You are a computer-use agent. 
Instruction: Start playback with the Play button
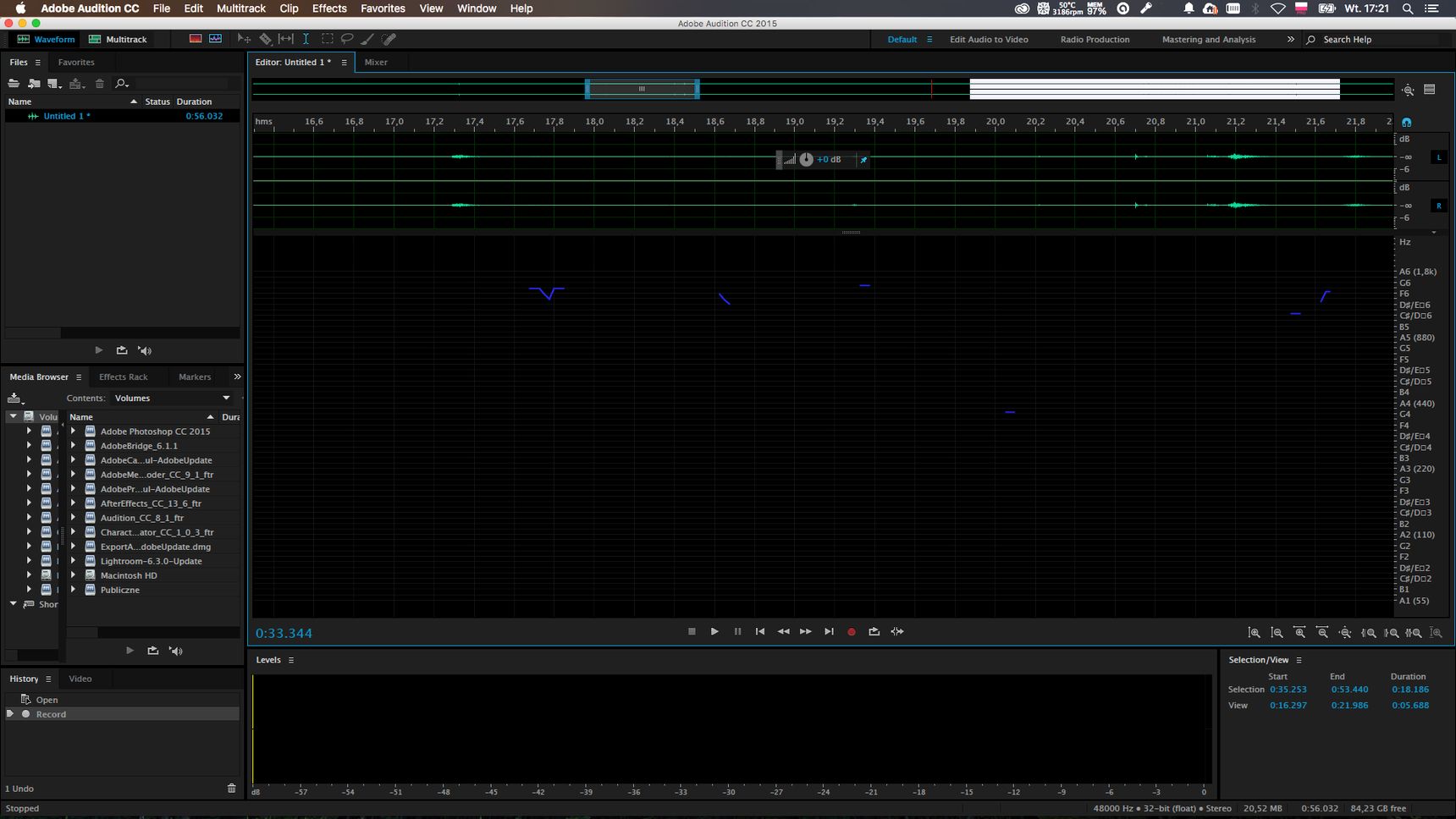pyautogui.click(x=714, y=631)
